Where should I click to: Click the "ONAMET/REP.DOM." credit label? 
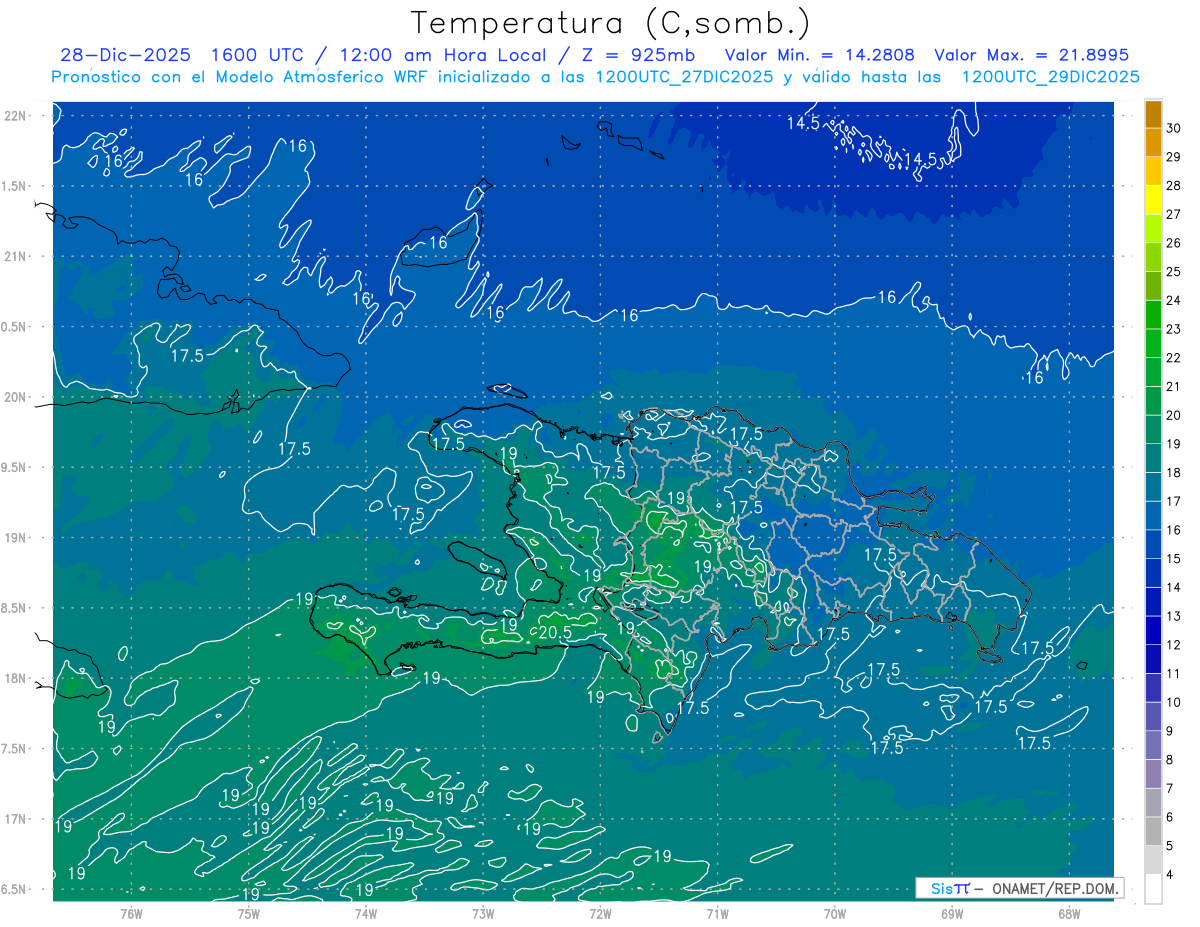(x=1053, y=888)
